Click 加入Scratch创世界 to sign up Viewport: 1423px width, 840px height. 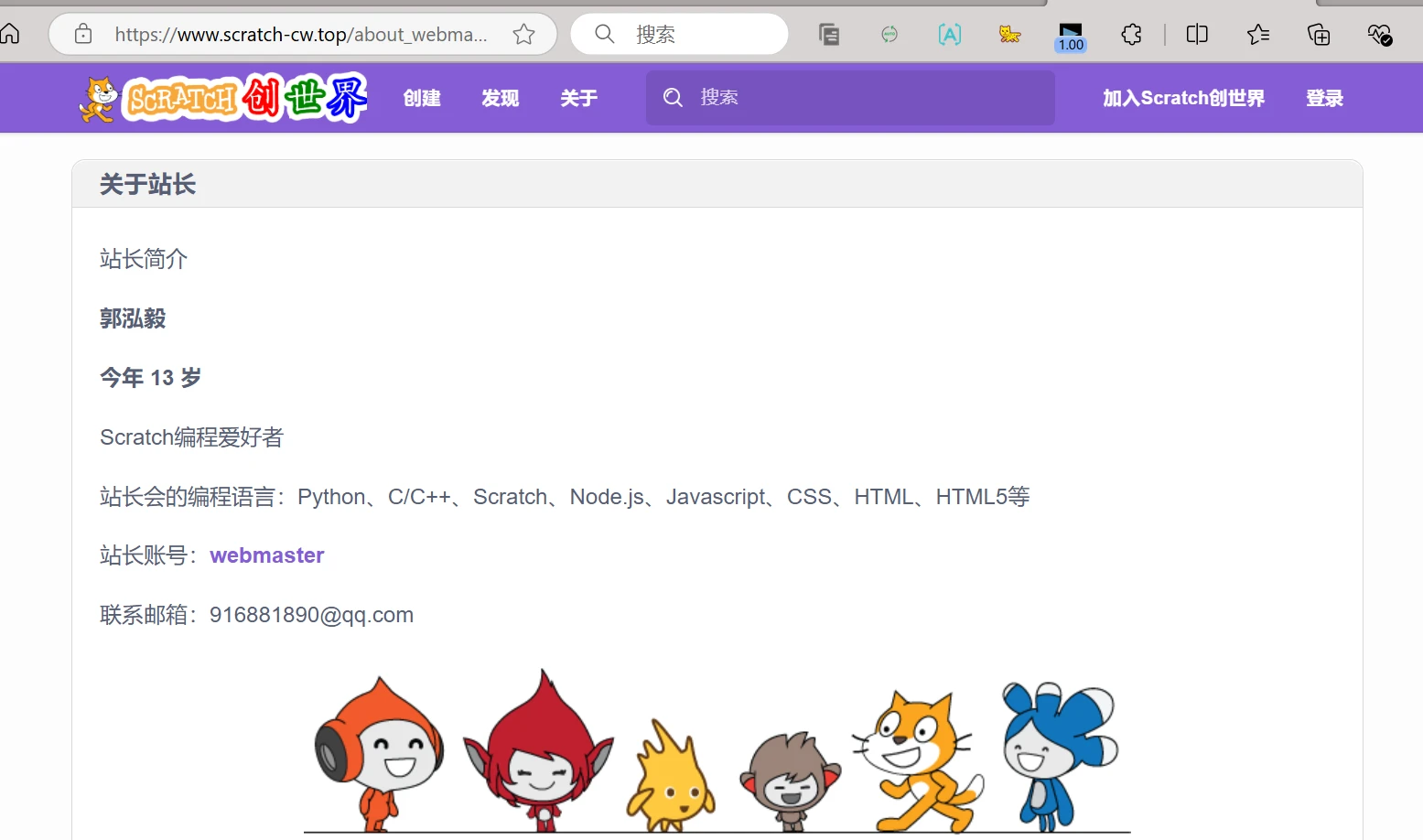point(1183,98)
